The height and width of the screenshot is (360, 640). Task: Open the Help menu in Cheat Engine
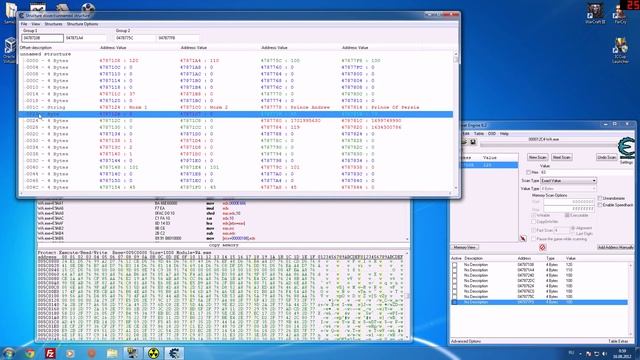504,133
